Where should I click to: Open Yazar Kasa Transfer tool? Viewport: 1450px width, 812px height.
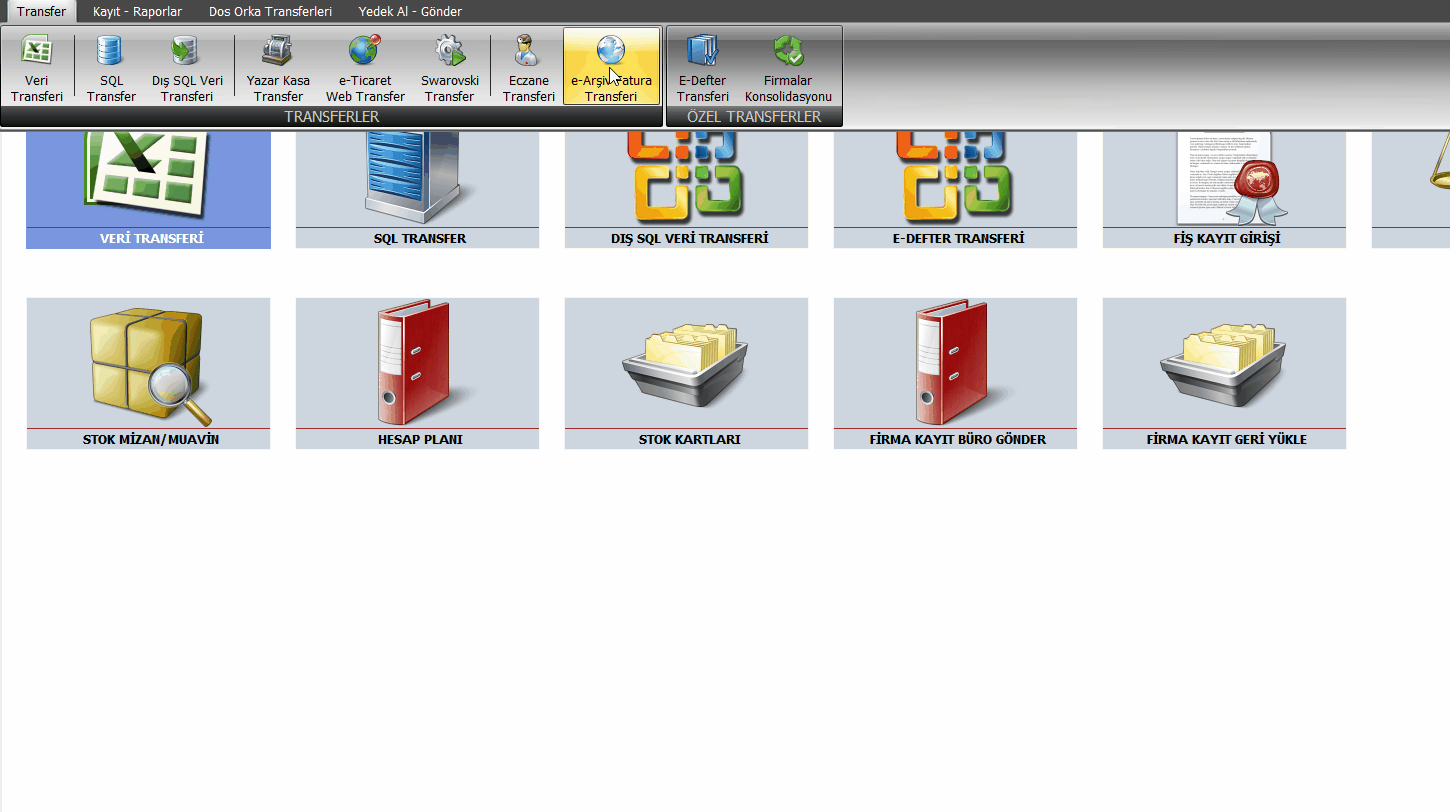pos(278,67)
